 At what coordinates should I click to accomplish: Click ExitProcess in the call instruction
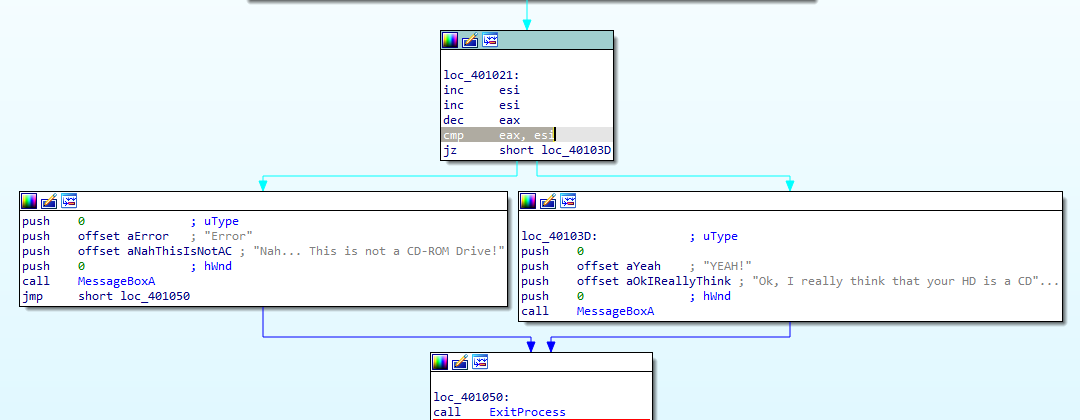coord(528,412)
